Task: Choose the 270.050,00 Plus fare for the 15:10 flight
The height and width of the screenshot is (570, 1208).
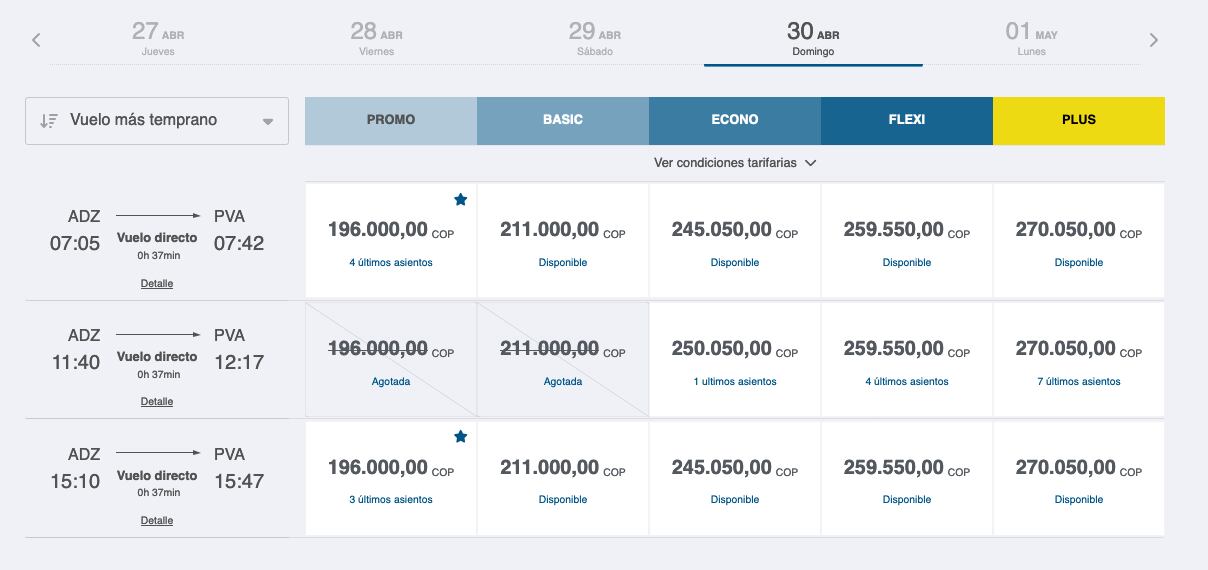Action: (x=1078, y=478)
